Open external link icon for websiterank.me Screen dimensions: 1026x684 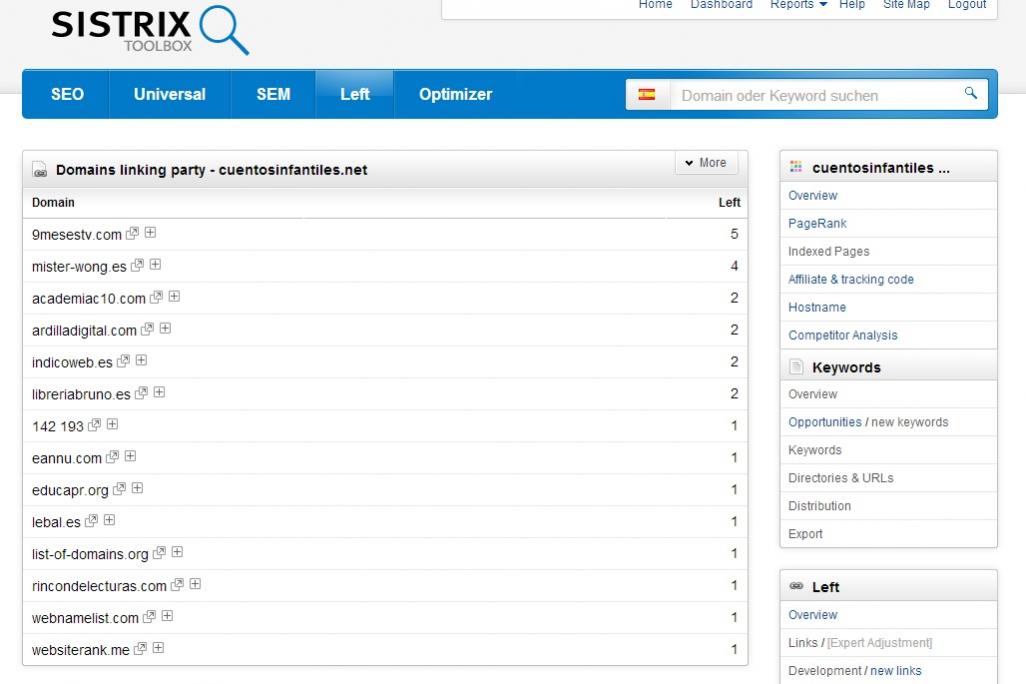pos(141,649)
